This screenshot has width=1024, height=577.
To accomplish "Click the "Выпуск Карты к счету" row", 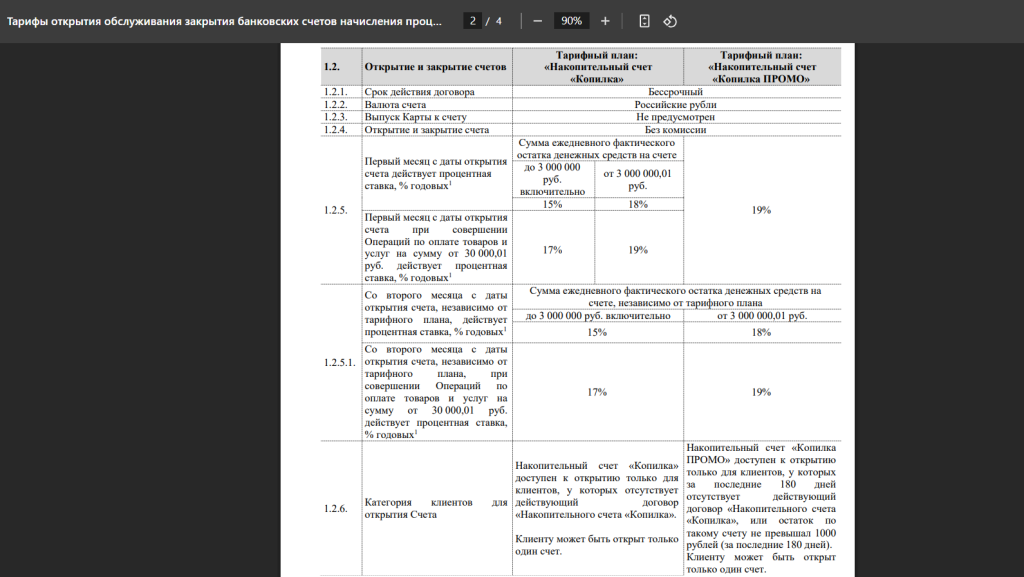I will [x=415, y=117].
